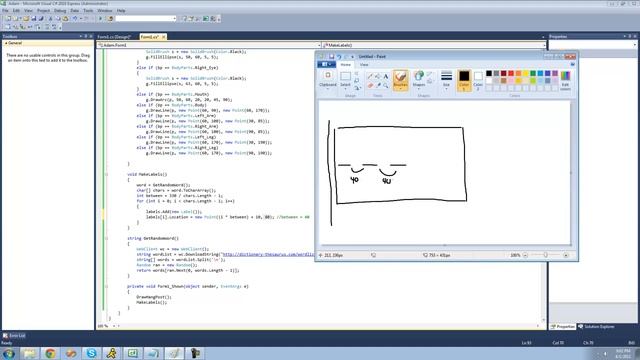
Task: Open the Find combo box in toolbar
Action: coord(146,18)
